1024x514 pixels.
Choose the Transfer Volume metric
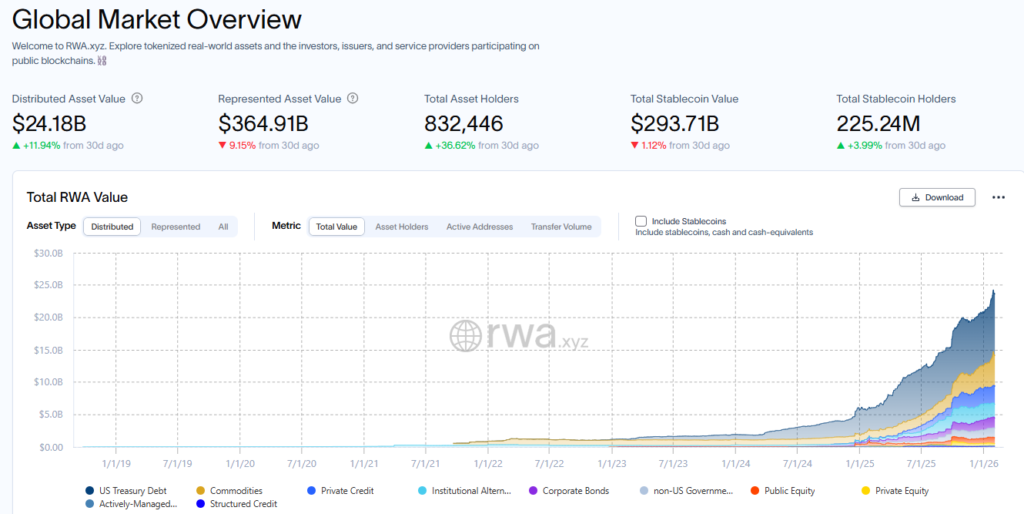tap(561, 227)
